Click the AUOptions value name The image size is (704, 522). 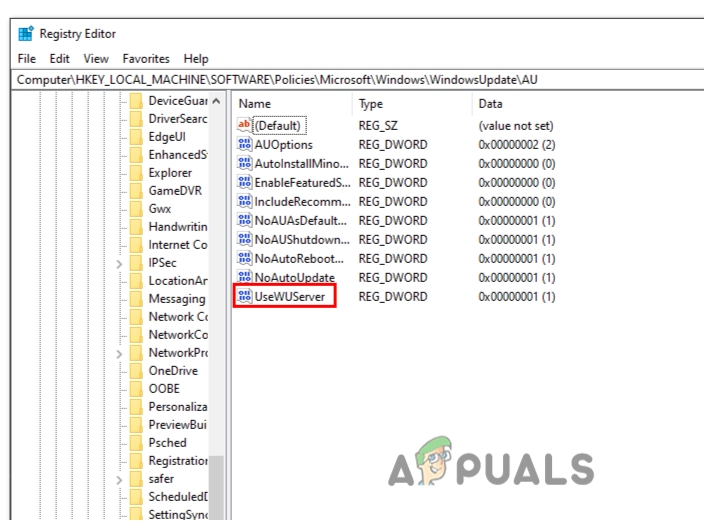(284, 145)
